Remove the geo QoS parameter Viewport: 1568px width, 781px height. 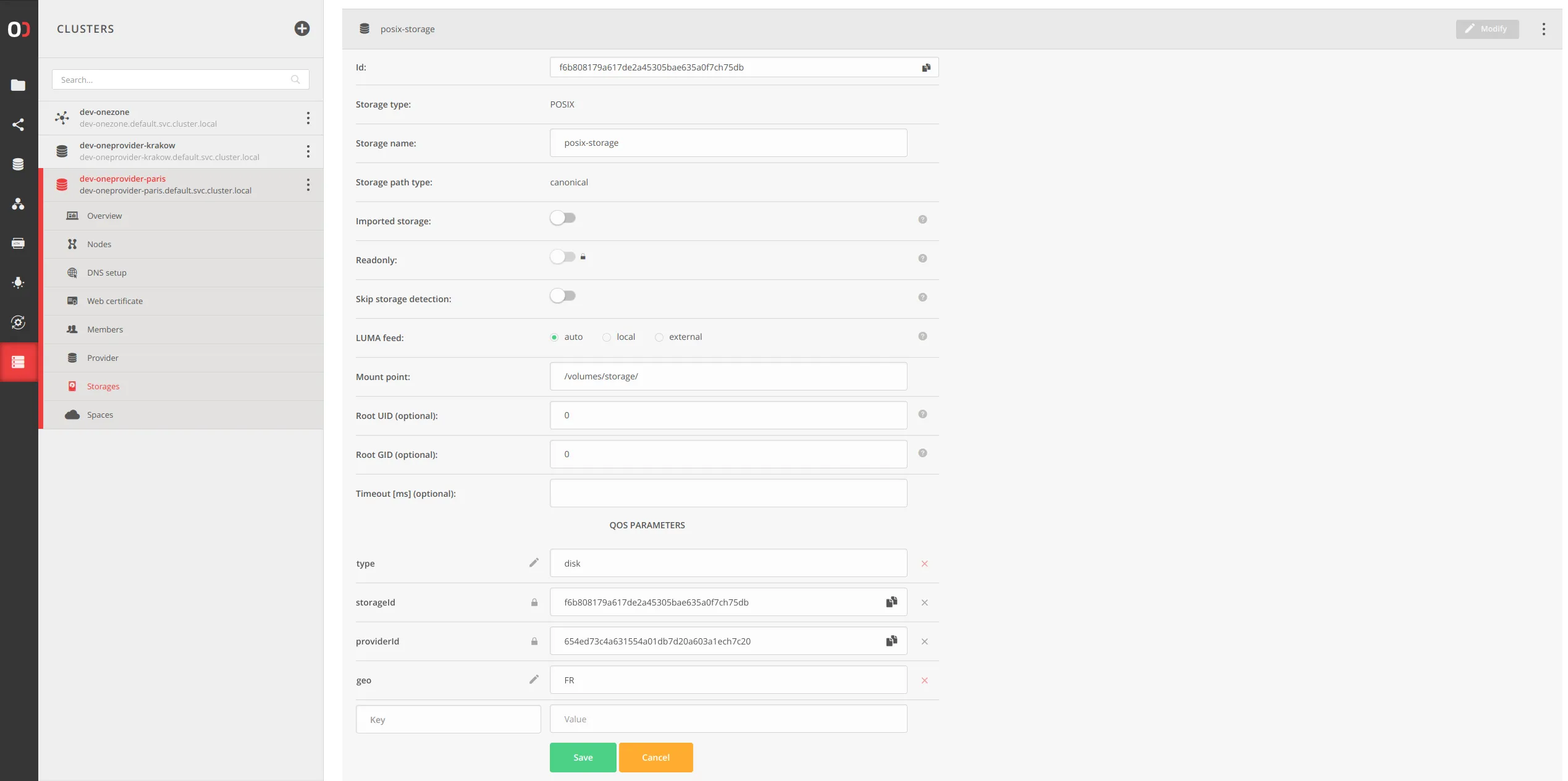click(924, 680)
